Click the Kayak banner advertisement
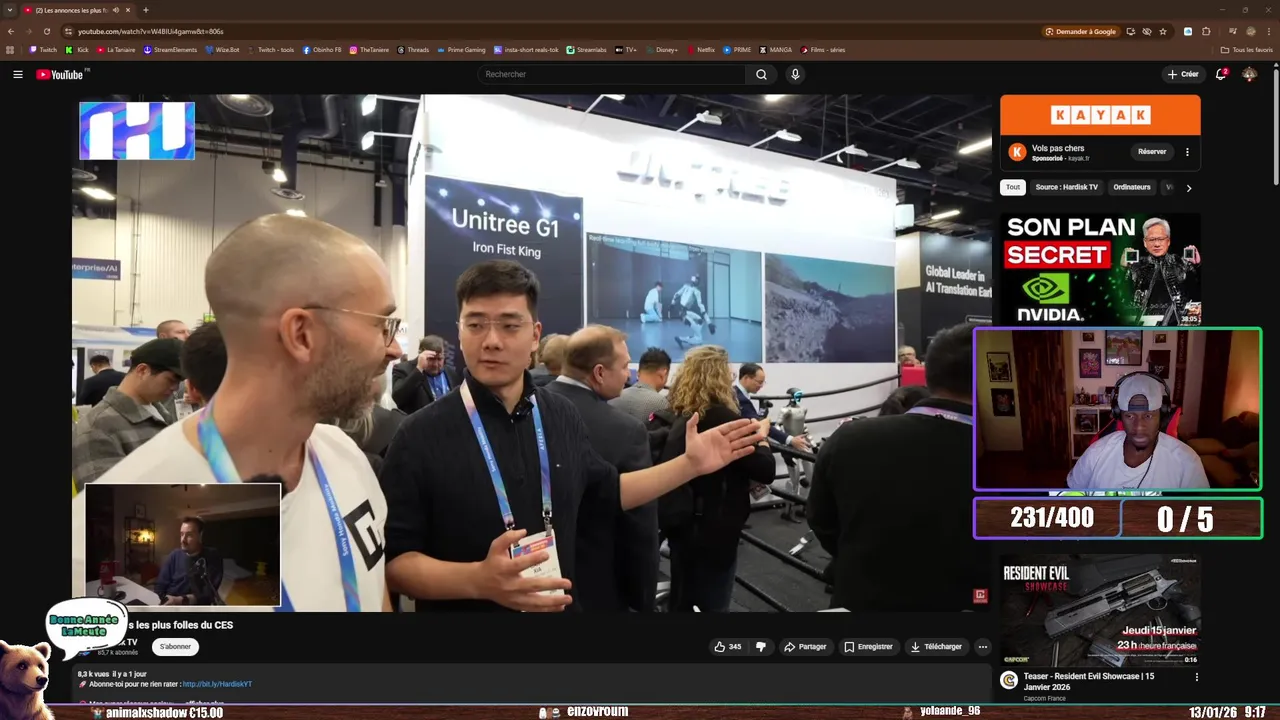1280x720 pixels. (1100, 115)
